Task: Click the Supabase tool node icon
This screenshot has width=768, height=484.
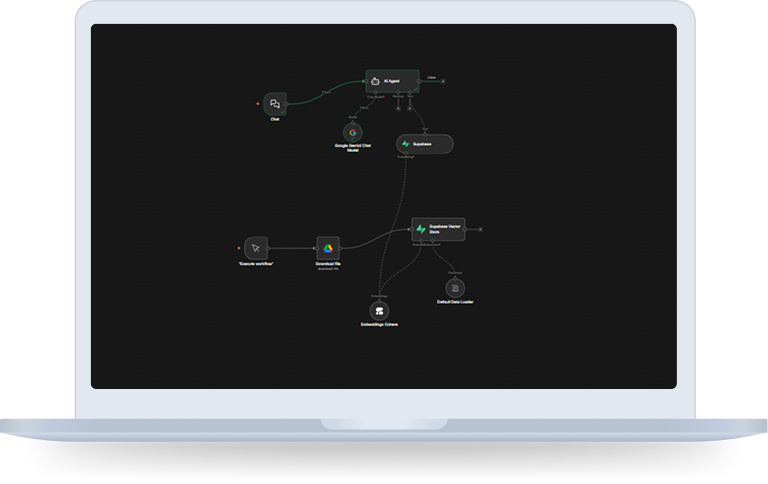Action: point(406,144)
